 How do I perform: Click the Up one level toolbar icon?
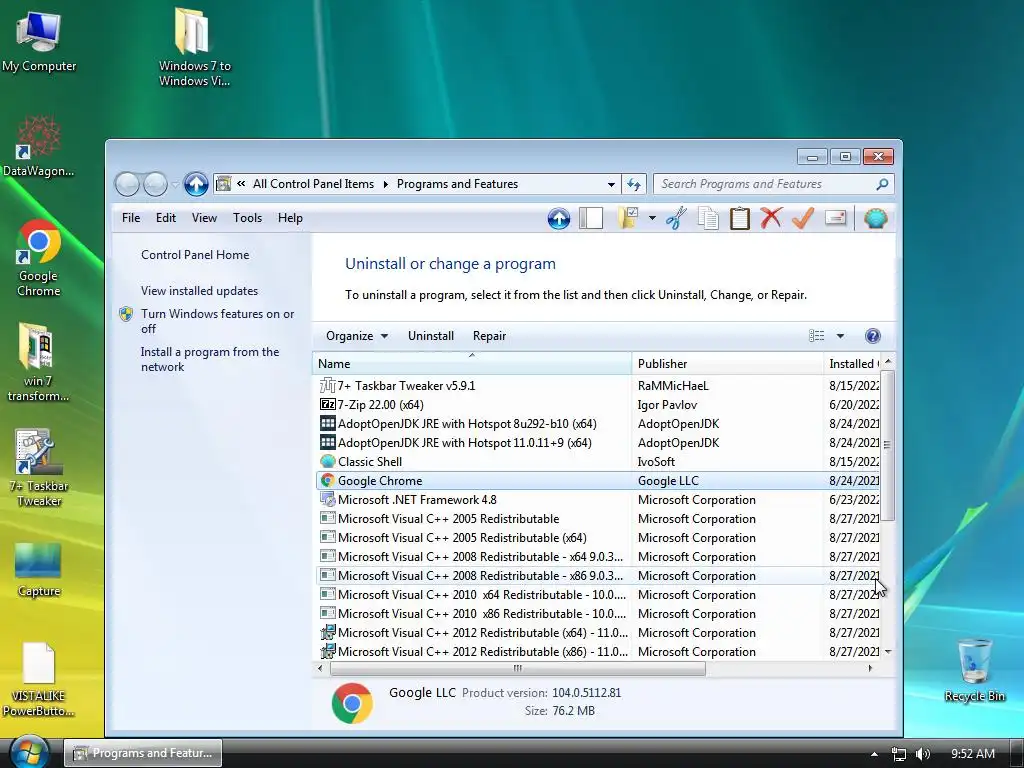558,218
